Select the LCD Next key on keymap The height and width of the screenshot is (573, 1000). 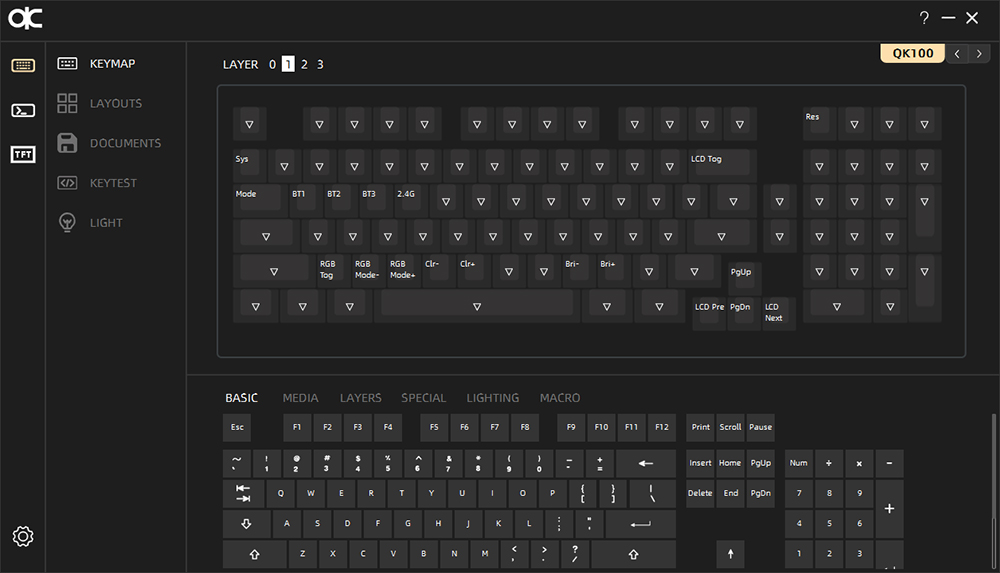[x=779, y=313]
